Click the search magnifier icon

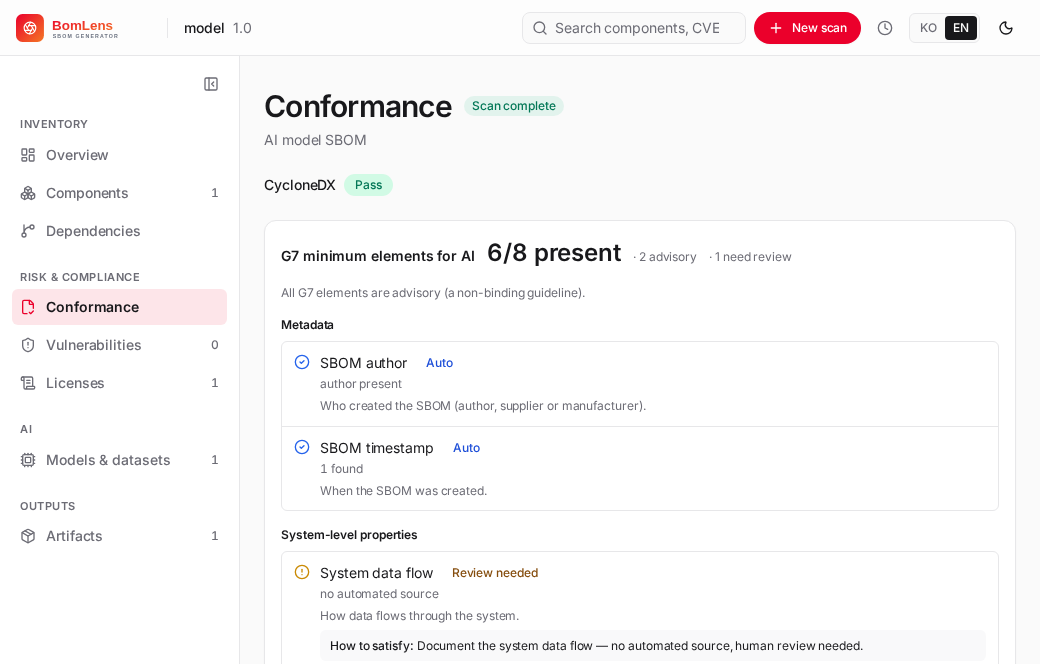540,28
